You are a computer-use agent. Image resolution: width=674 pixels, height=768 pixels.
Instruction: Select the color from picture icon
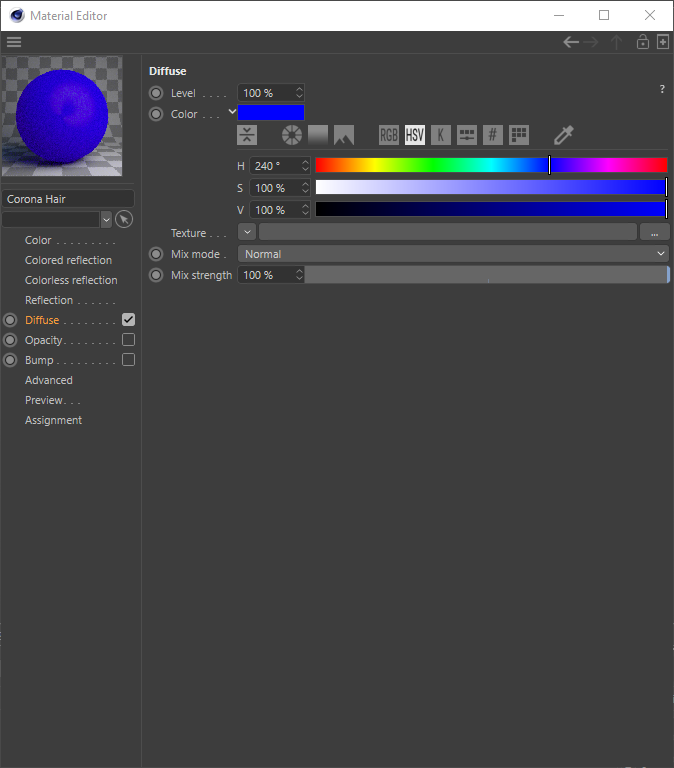coord(344,135)
